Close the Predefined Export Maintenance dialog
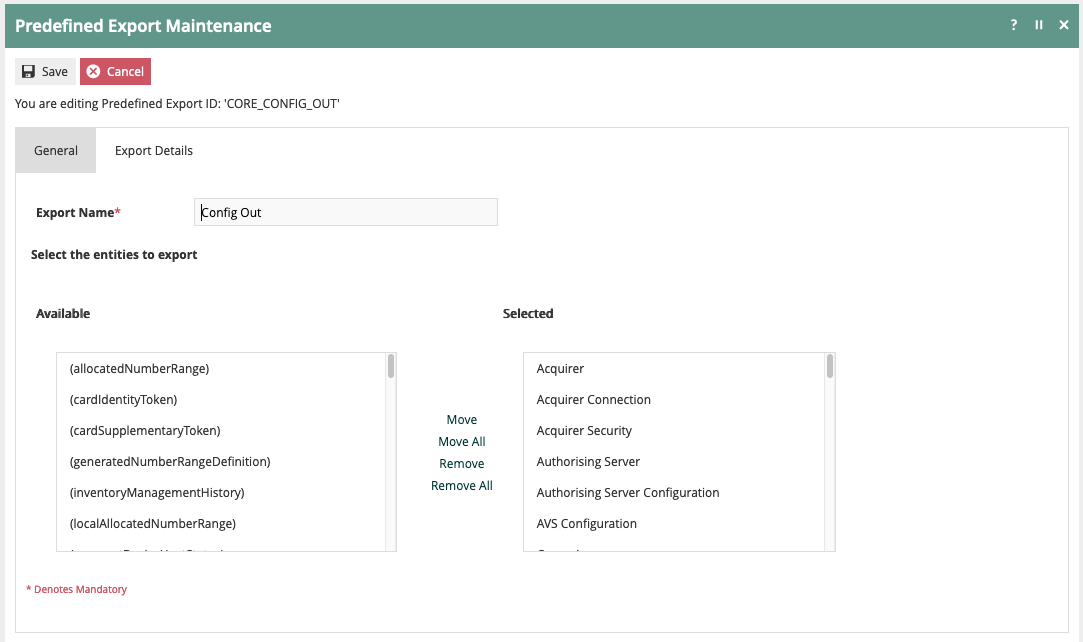 (x=1064, y=25)
